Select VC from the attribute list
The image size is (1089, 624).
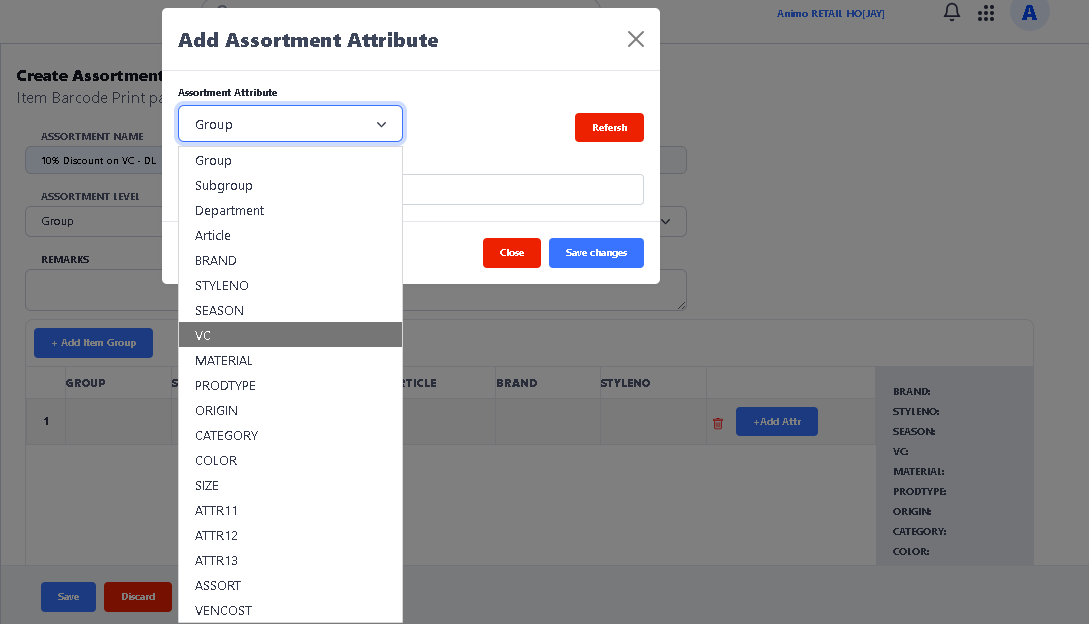click(290, 335)
